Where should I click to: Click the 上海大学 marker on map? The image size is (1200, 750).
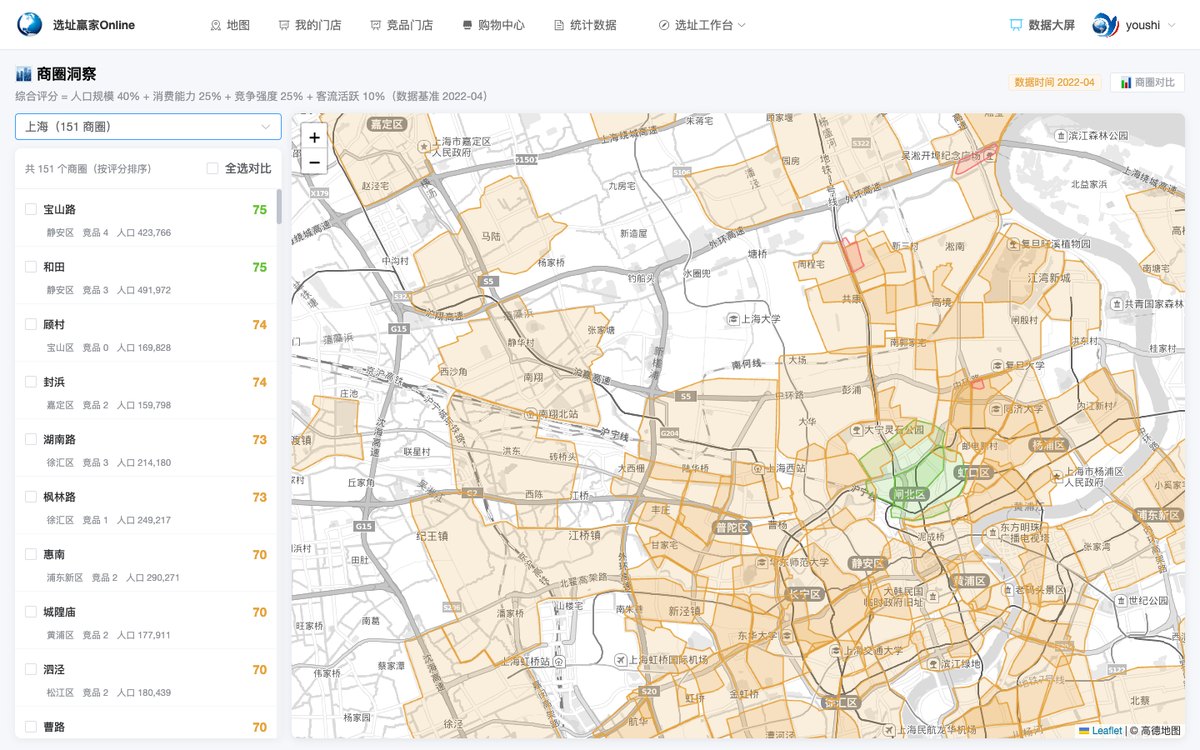734,320
